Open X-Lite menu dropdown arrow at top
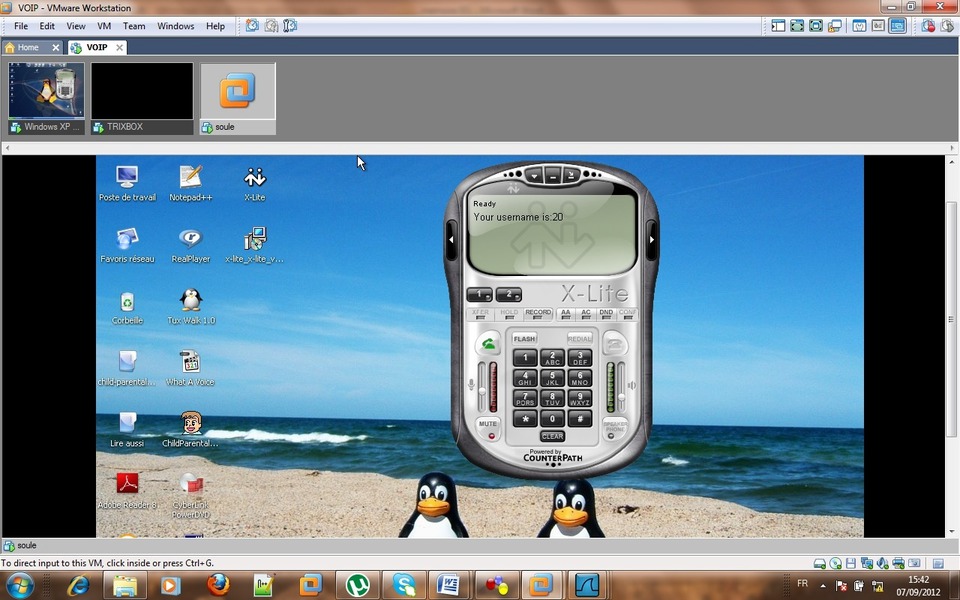The height and width of the screenshot is (600, 960). pos(534,175)
